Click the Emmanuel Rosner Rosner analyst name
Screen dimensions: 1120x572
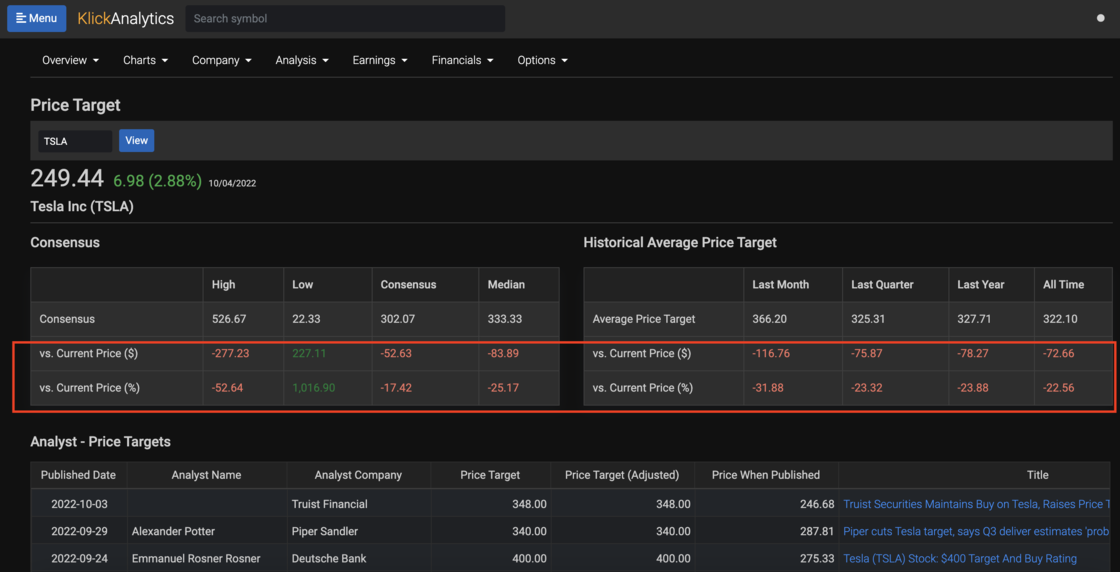pos(196,558)
